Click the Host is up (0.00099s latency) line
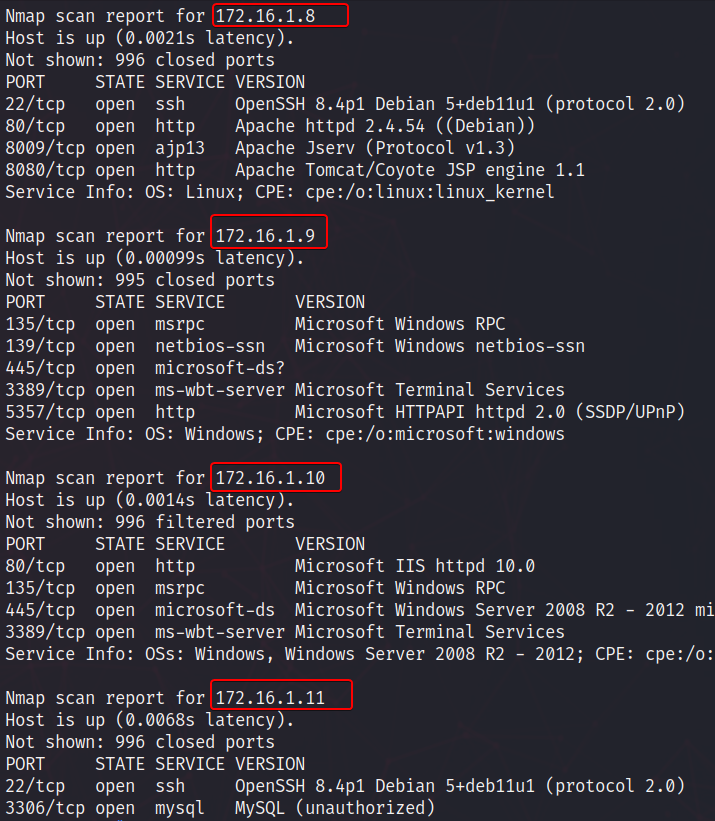The width and height of the screenshot is (715, 821). coord(154,258)
